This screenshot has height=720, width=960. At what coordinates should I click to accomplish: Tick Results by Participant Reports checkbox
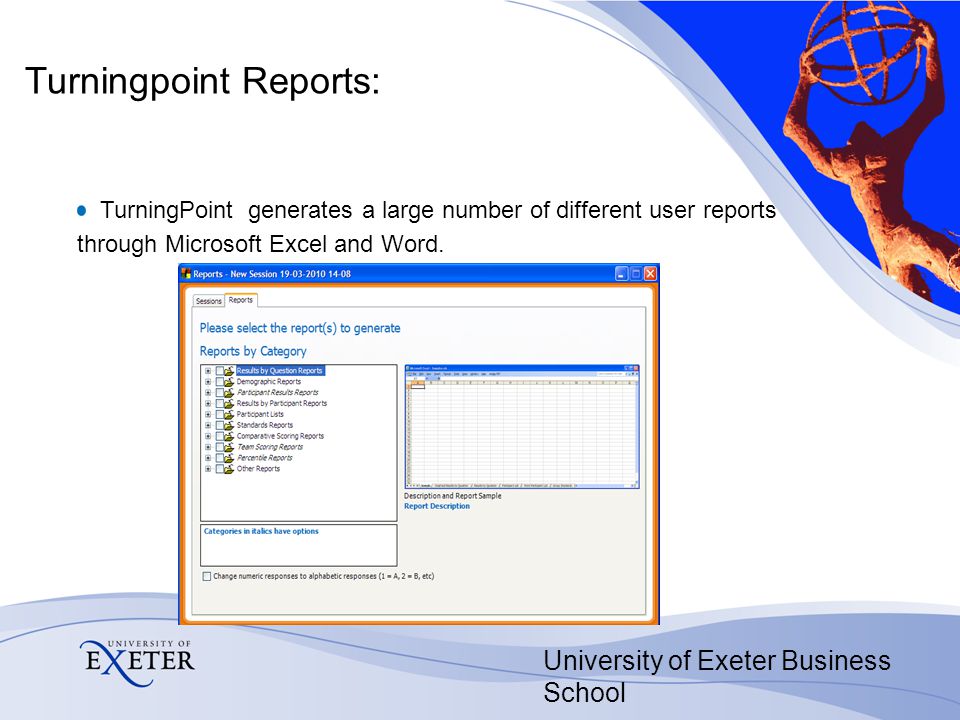point(219,403)
